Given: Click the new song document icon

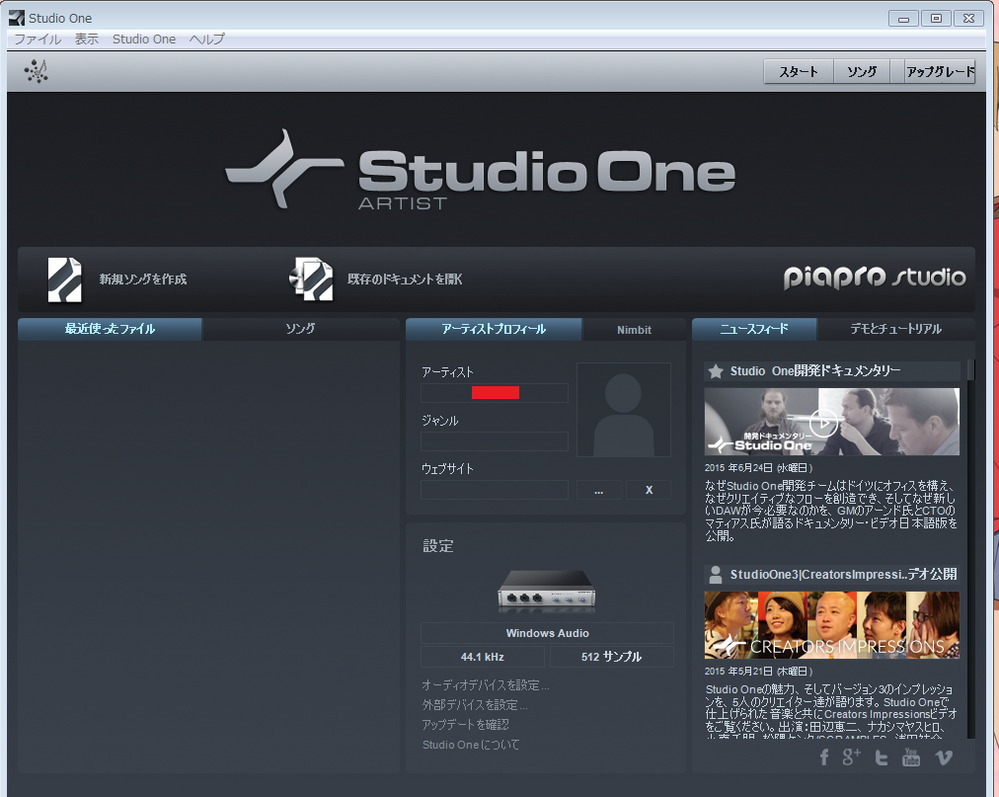Looking at the screenshot, I should (x=65, y=279).
